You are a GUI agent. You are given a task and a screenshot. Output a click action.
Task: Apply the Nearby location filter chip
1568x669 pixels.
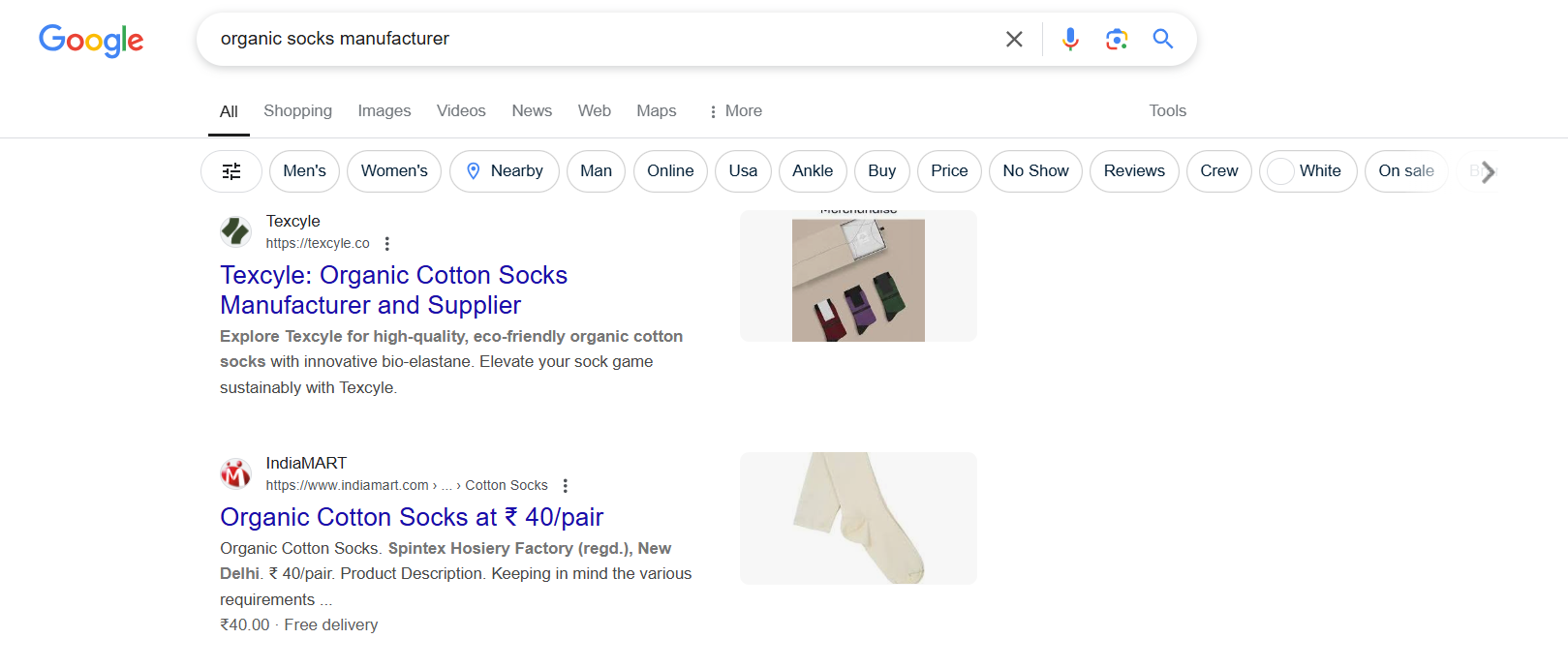click(505, 171)
